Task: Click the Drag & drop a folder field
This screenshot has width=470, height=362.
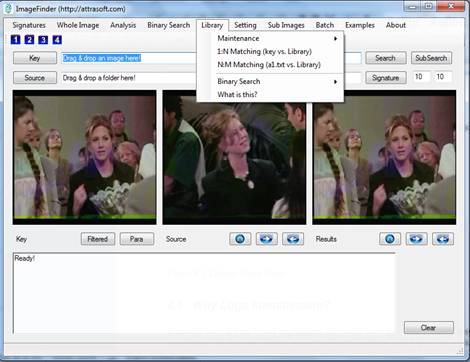Action: pos(128,78)
